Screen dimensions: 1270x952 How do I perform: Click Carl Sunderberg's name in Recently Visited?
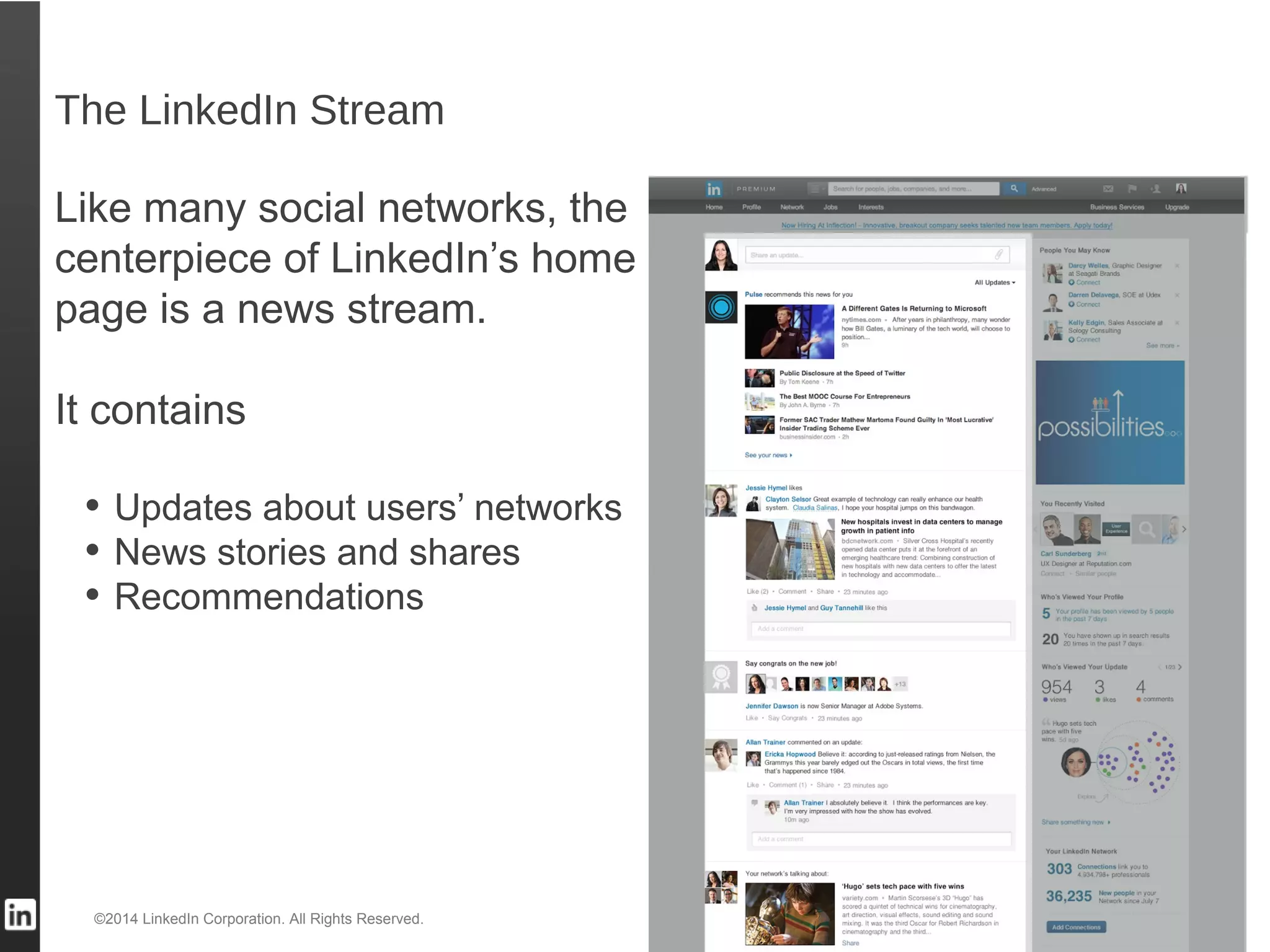pos(1065,553)
